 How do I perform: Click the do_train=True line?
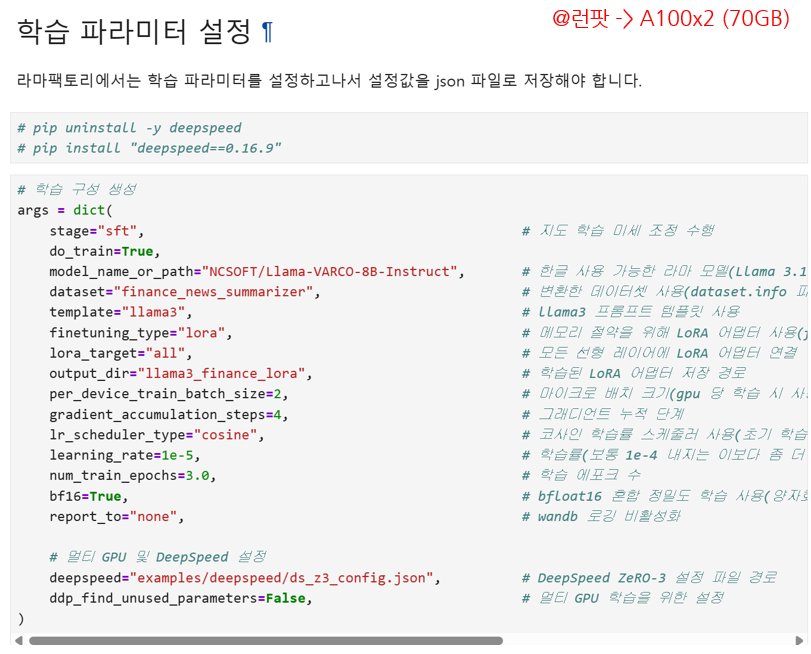coord(105,251)
